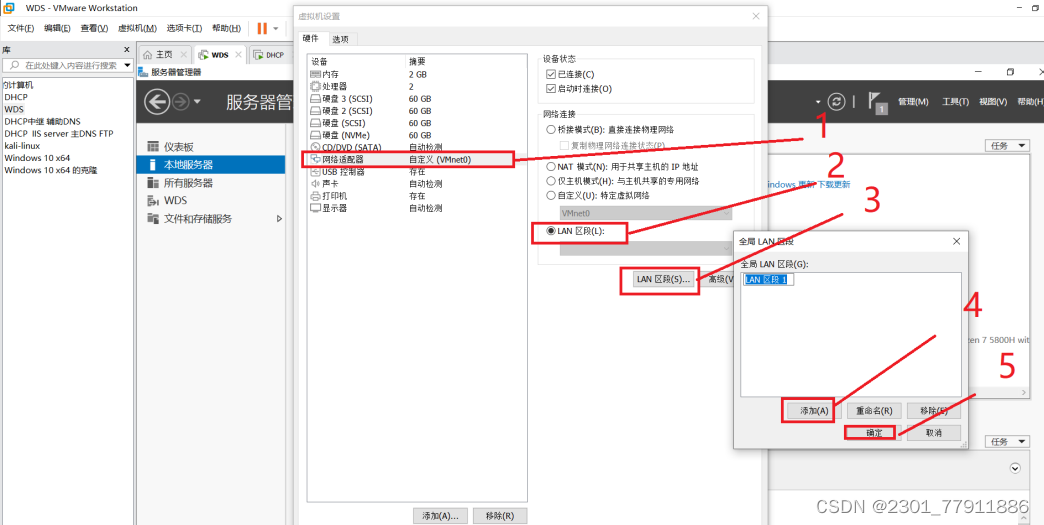Click LAN 区段 1 name field
The image size is (1044, 525).
point(769,280)
